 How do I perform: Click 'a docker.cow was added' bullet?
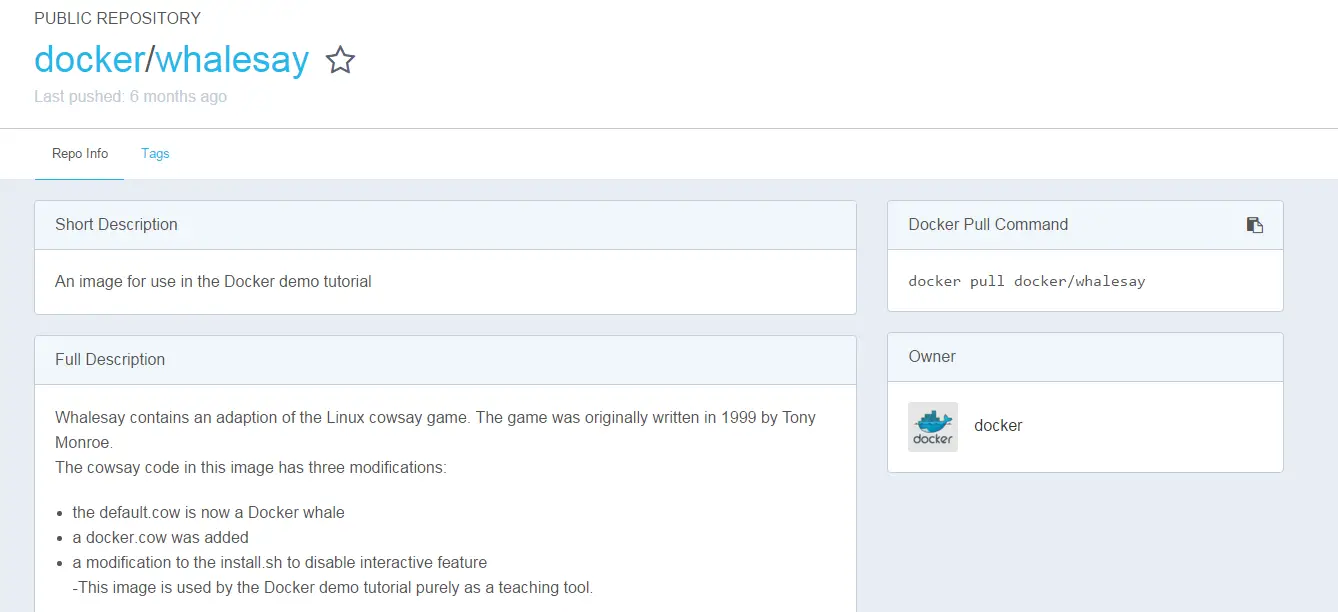coord(160,538)
